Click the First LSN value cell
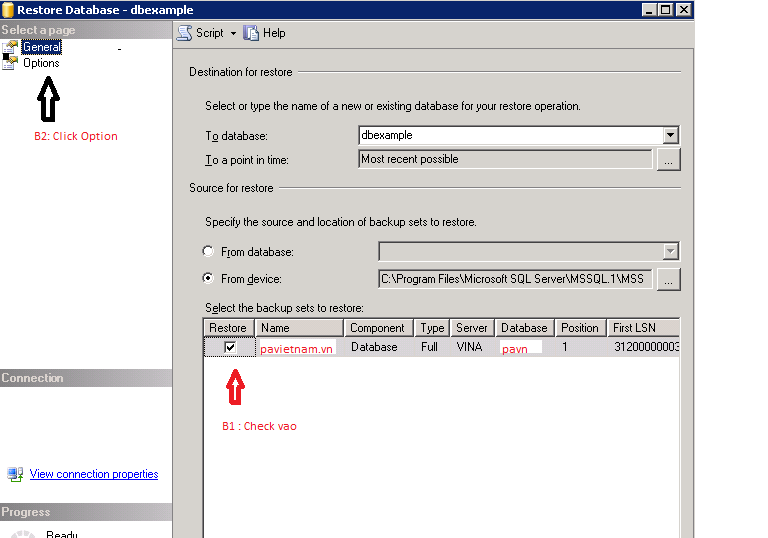The image size is (768, 538). coord(643,347)
